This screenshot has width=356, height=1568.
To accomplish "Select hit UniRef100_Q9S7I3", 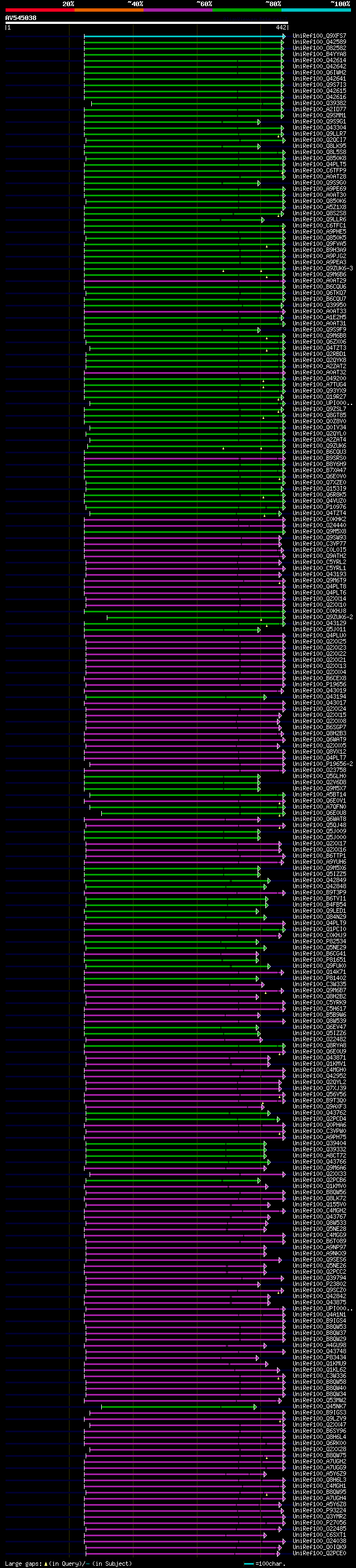I will click(319, 85).
